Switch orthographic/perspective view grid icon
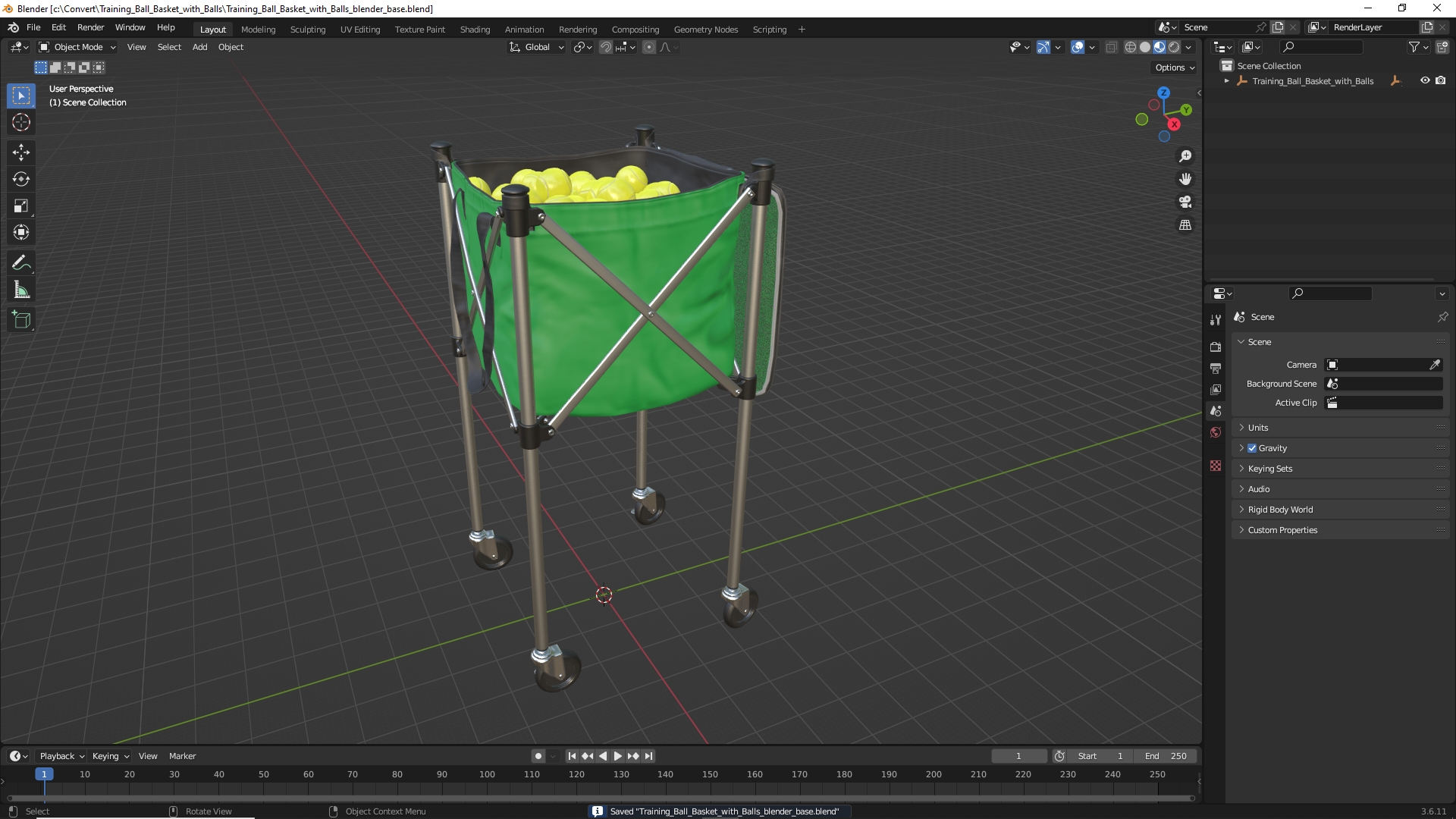The image size is (1456, 819). tap(1185, 225)
